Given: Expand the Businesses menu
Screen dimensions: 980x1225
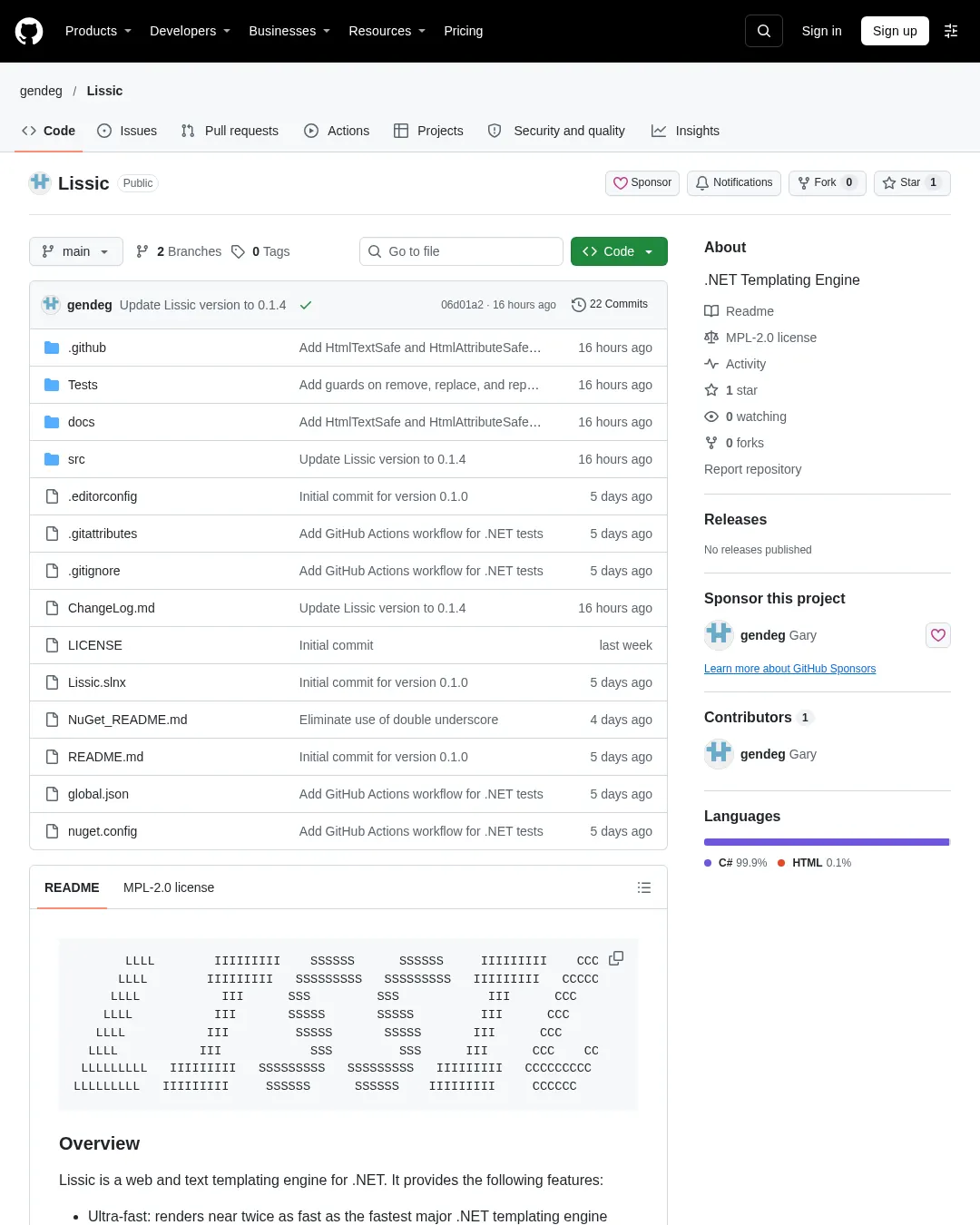Looking at the screenshot, I should 289,31.
